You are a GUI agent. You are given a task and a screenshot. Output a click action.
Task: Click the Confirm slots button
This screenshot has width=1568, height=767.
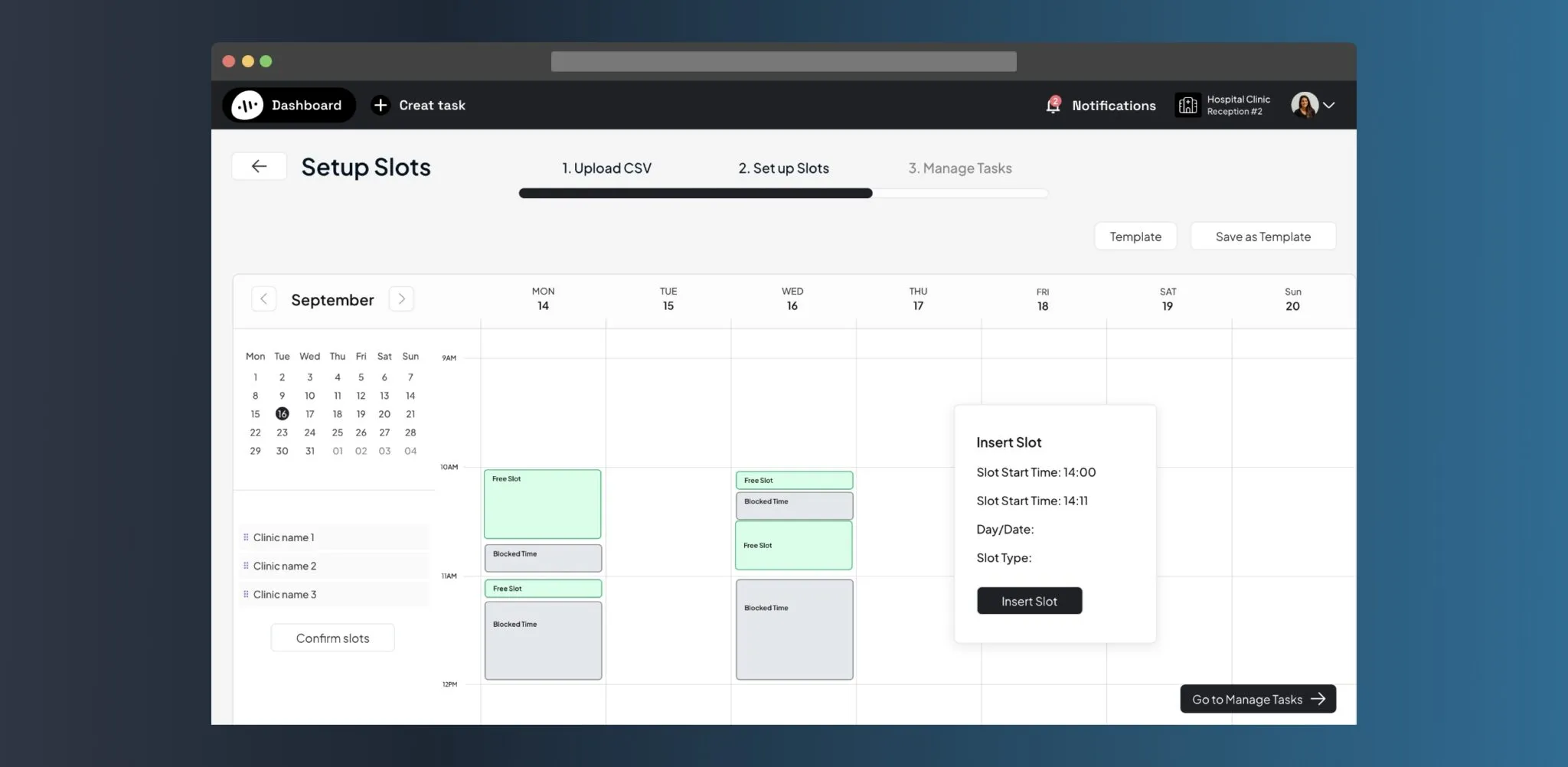(333, 638)
